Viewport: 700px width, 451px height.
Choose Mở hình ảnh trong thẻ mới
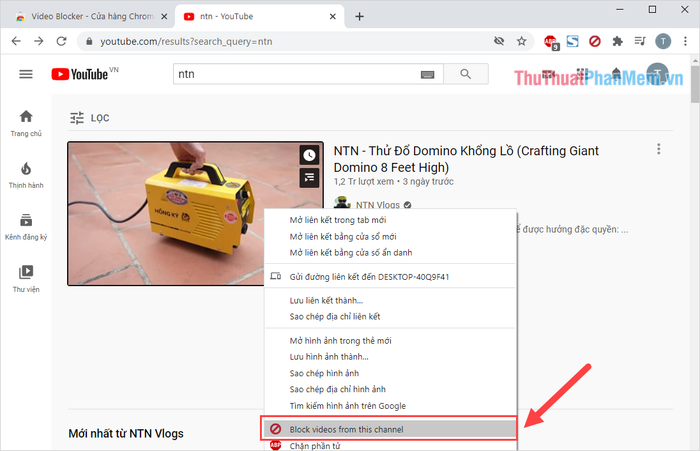click(391, 341)
